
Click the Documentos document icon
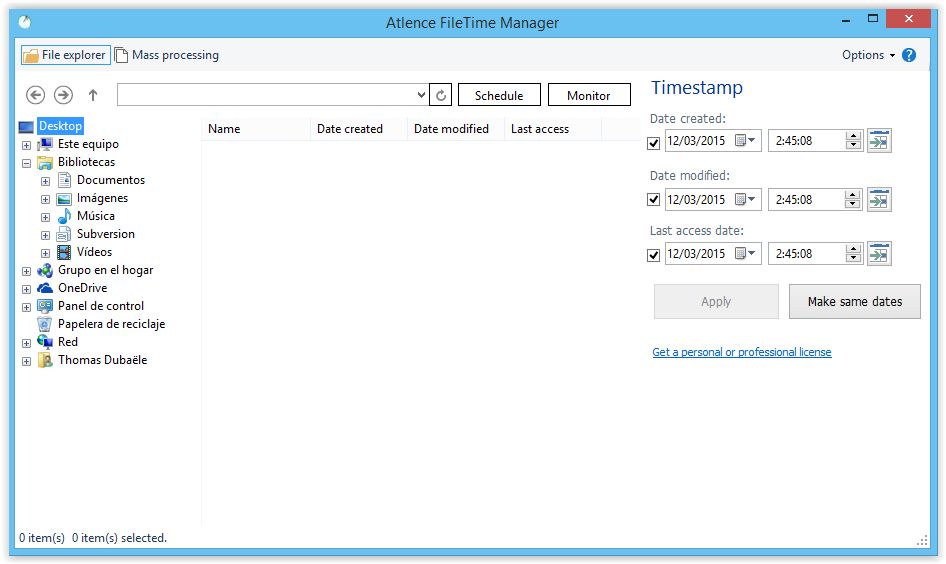pyautogui.click(x=65, y=180)
